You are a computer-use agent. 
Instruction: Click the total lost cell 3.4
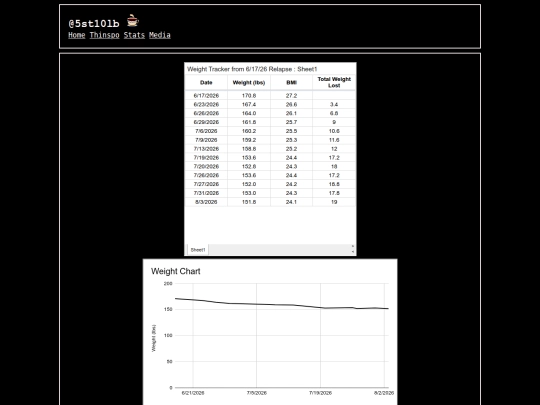click(334, 104)
